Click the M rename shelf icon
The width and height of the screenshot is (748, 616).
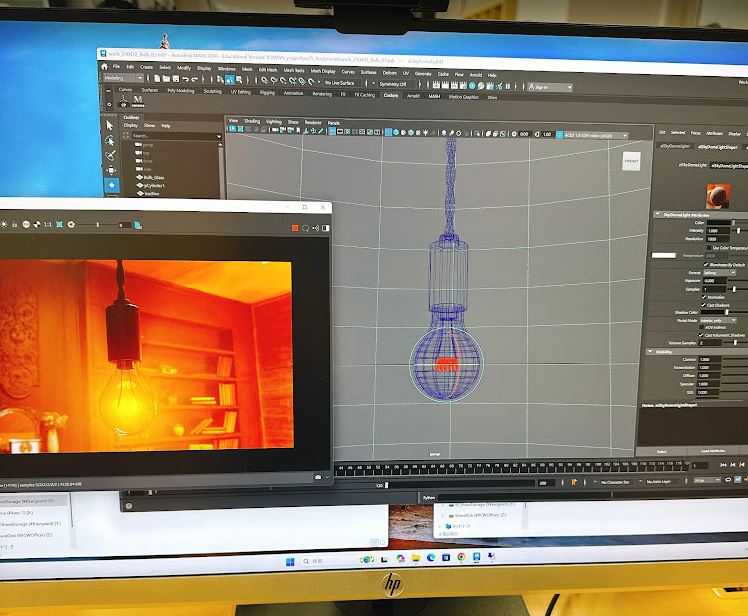click(x=138, y=101)
